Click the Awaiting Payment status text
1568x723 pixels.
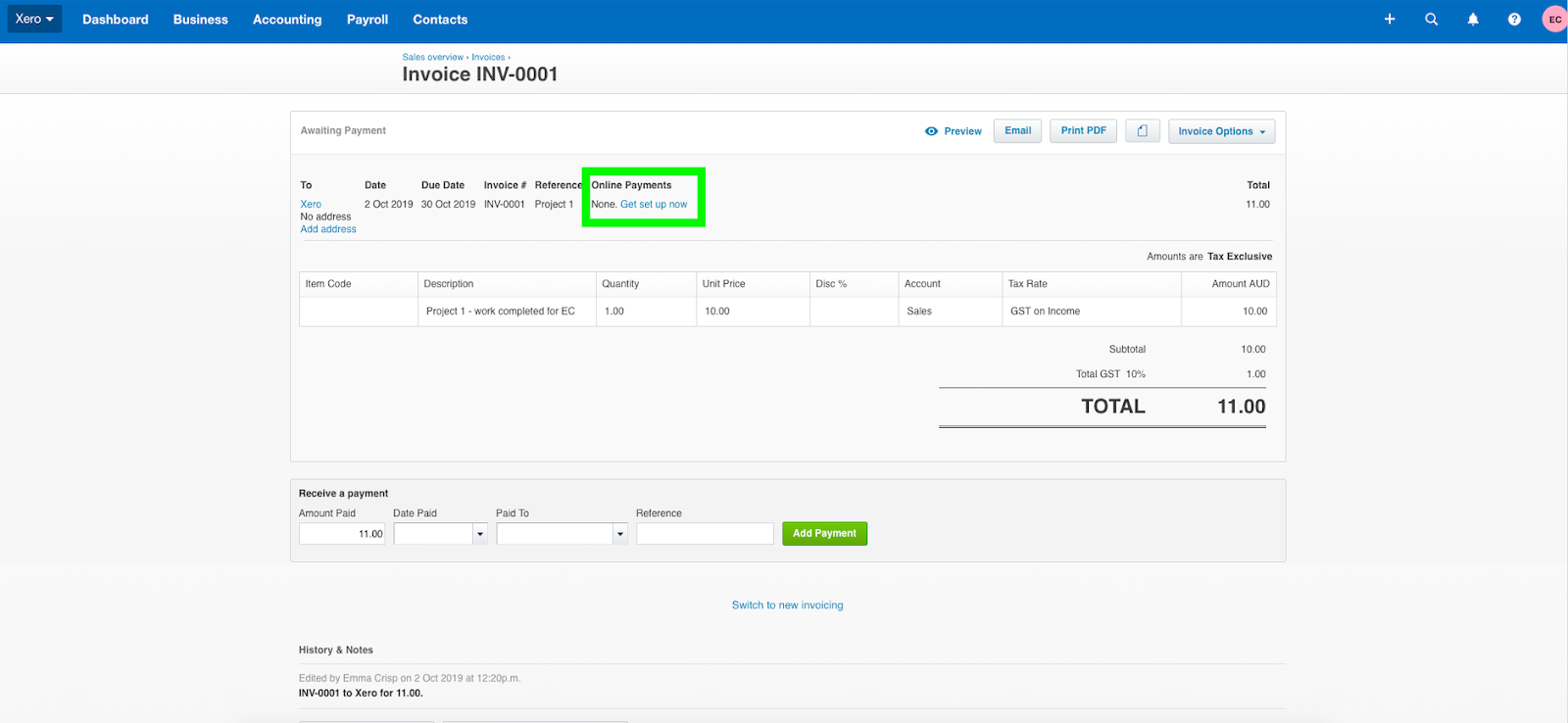343,130
